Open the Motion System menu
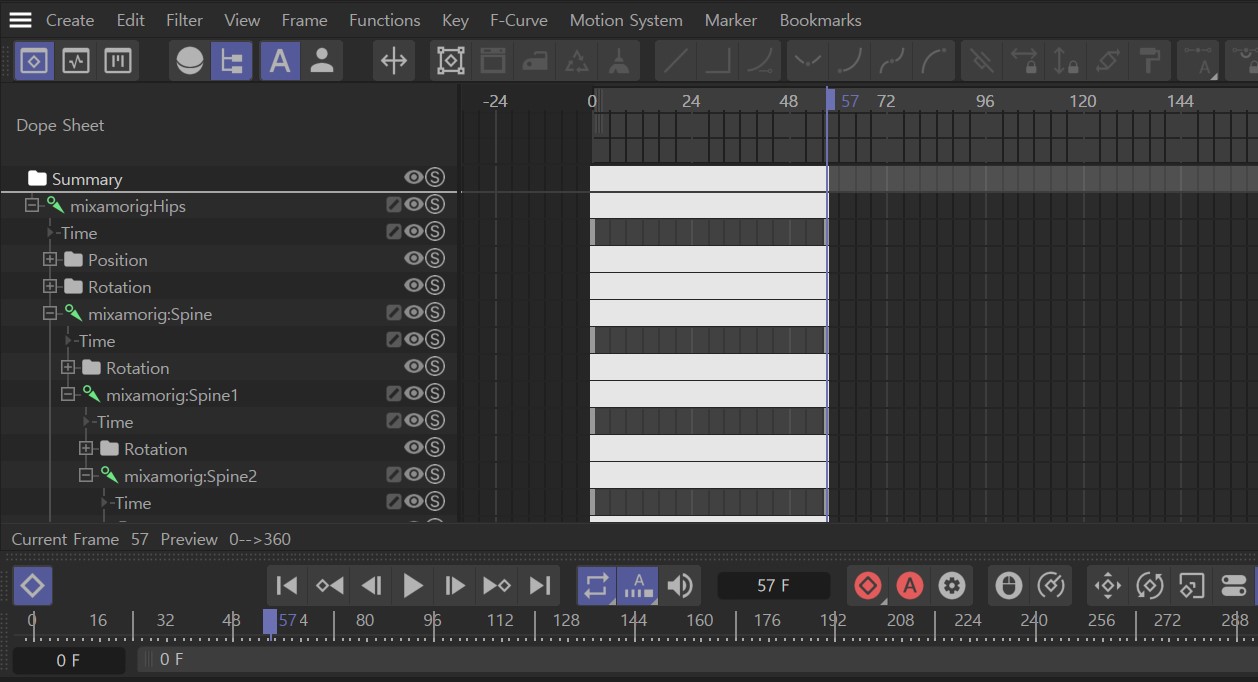Viewport: 1258px width, 682px height. coord(626,20)
